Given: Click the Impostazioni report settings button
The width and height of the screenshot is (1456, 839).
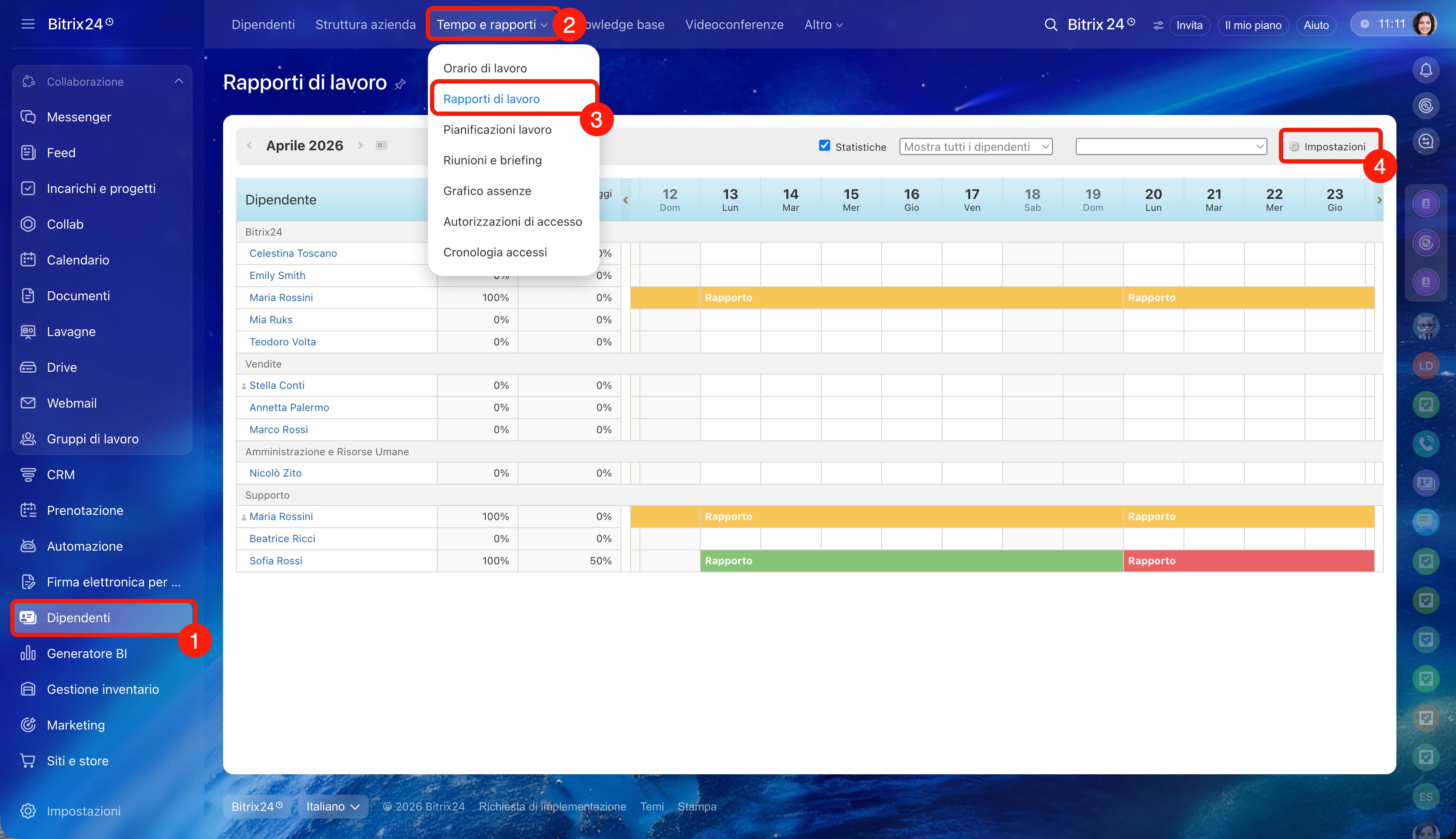Looking at the screenshot, I should coord(1327,147).
